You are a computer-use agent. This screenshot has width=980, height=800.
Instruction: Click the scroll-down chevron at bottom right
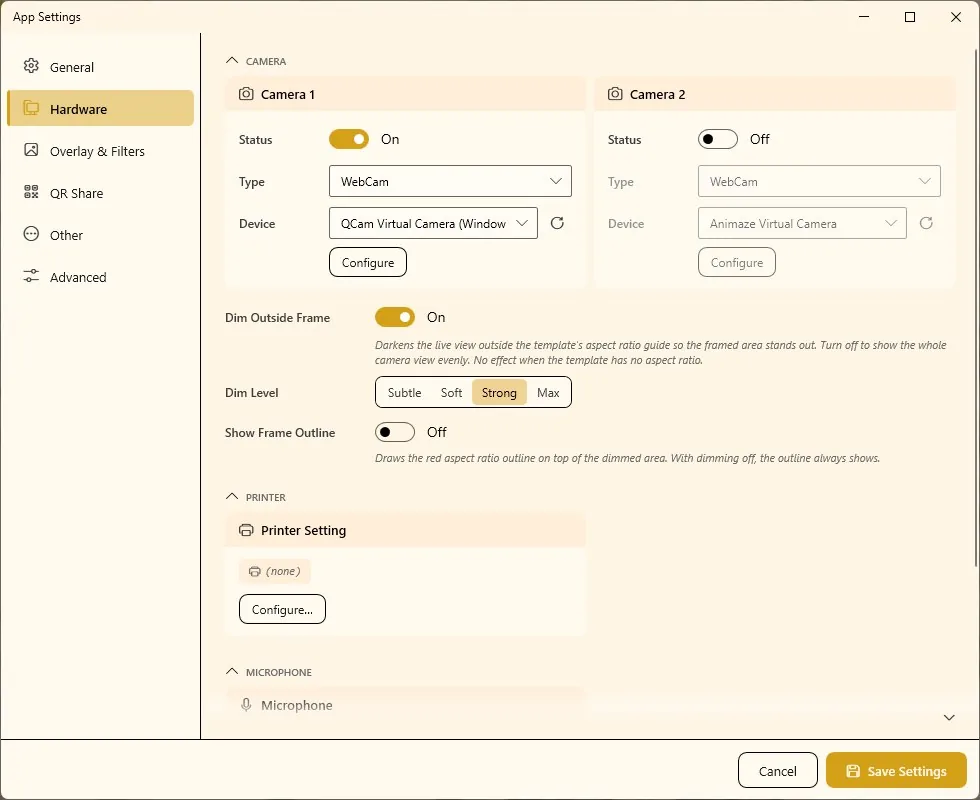949,718
